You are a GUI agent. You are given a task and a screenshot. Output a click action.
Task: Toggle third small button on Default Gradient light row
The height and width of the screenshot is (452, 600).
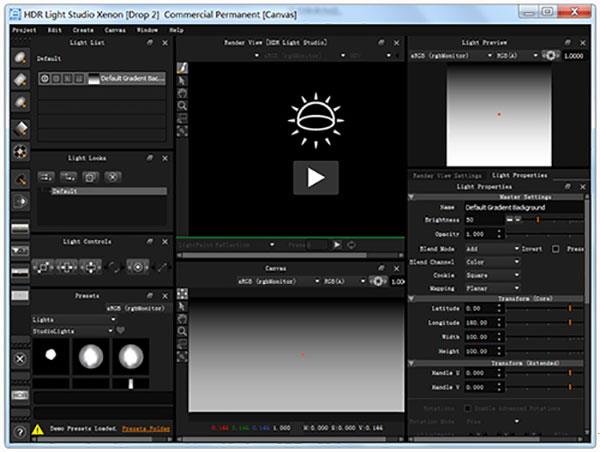67,79
